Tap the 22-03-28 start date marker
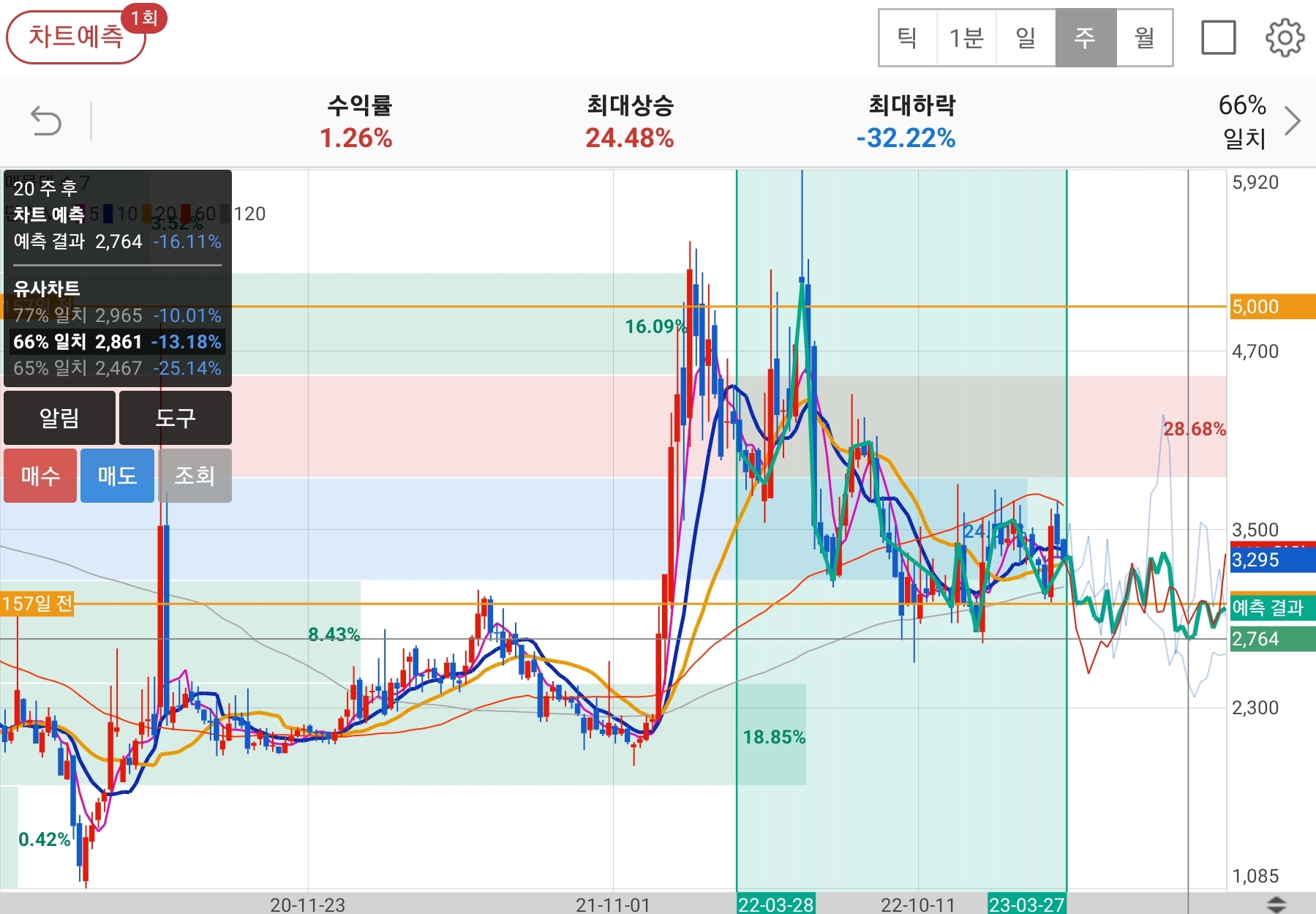The image size is (1316, 914). click(x=775, y=904)
